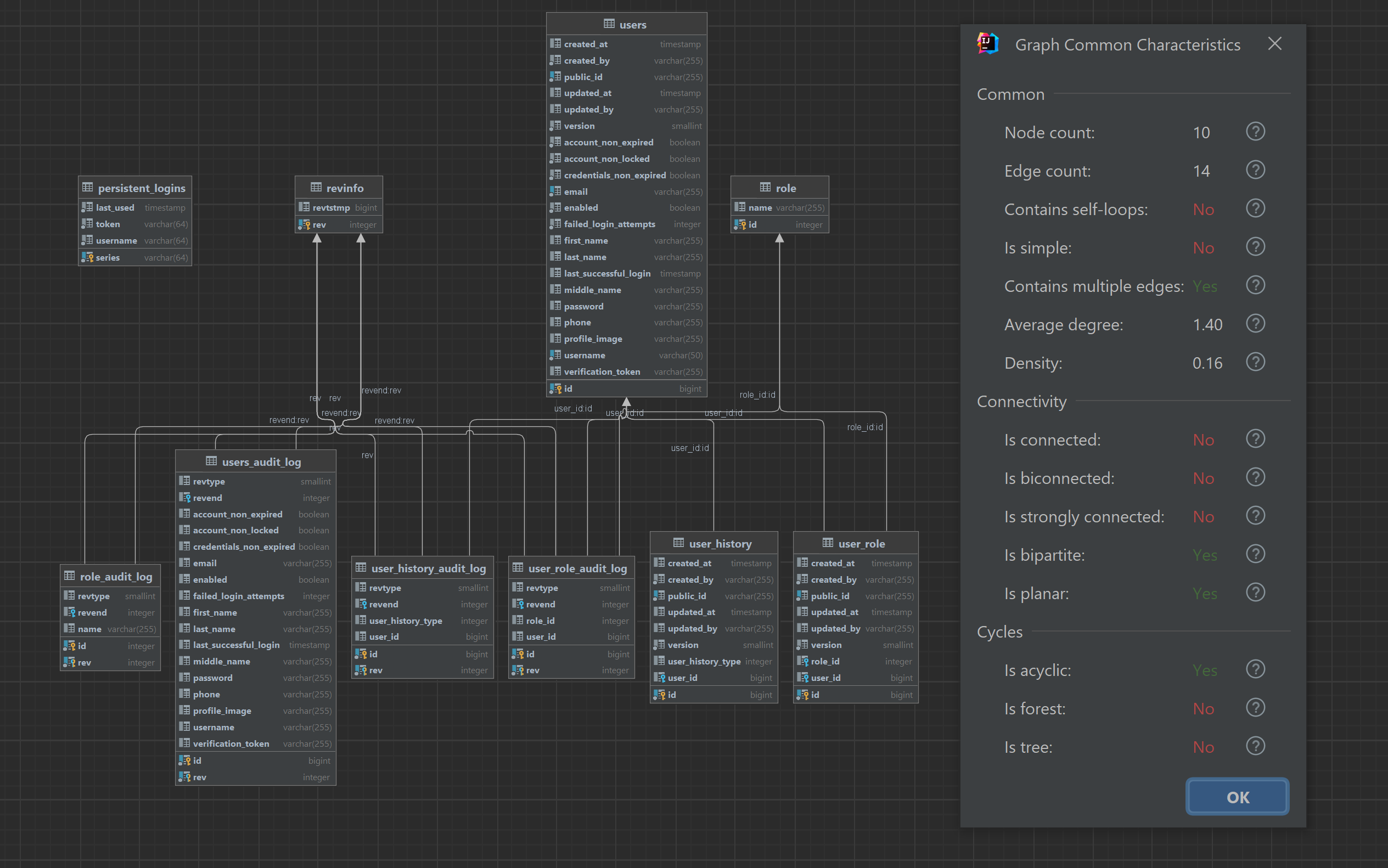Open help for Contains self-loops

click(1255, 209)
